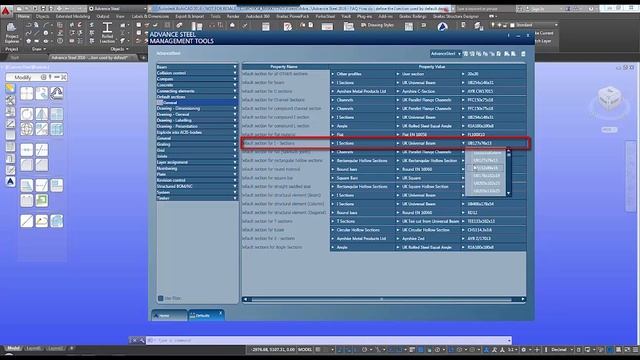Click the Drawing Styles ribbon button
The image size is (640, 360).
(x=378, y=25)
